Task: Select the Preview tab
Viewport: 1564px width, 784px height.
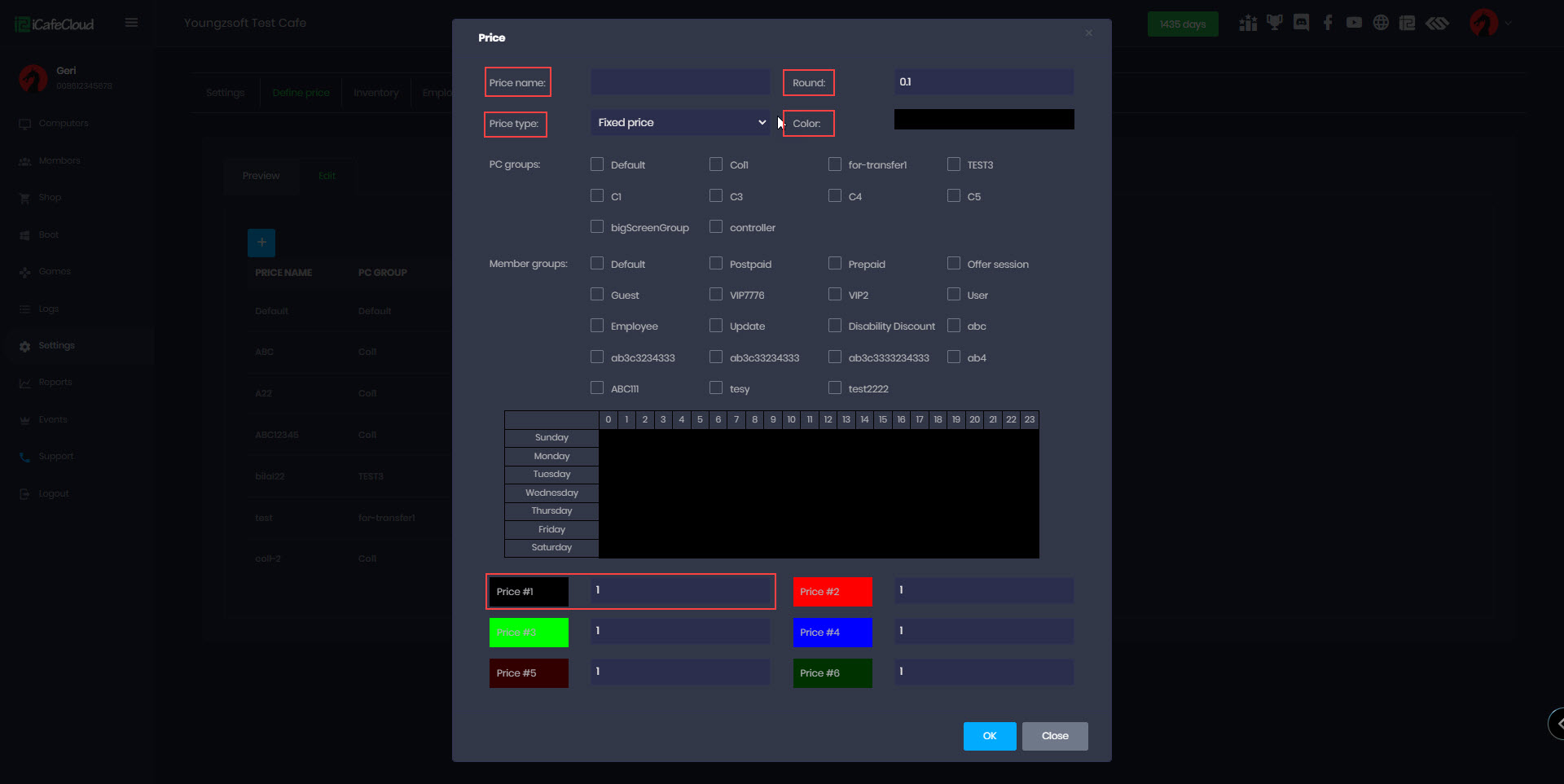Action: (x=261, y=176)
